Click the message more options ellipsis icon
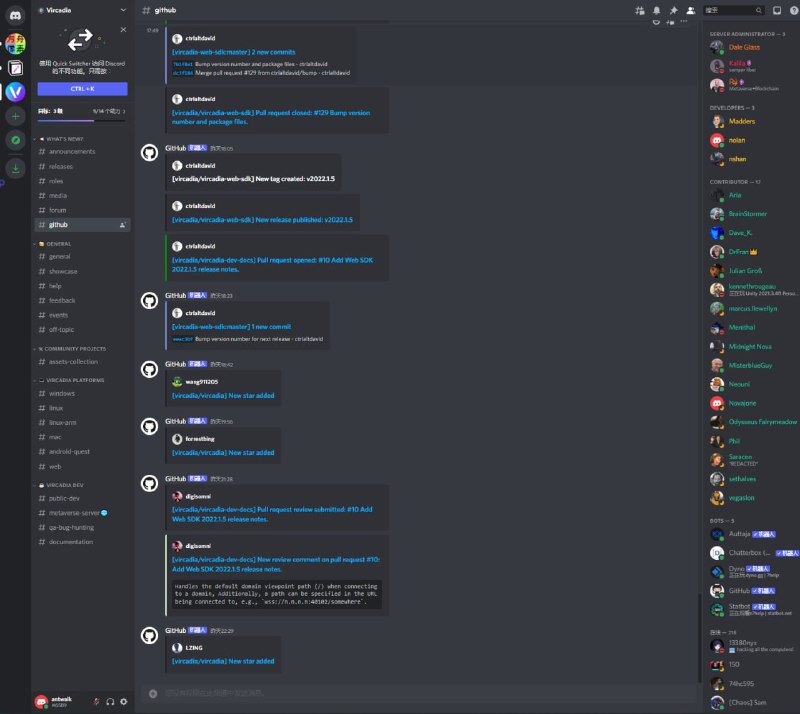 click(x=684, y=21)
